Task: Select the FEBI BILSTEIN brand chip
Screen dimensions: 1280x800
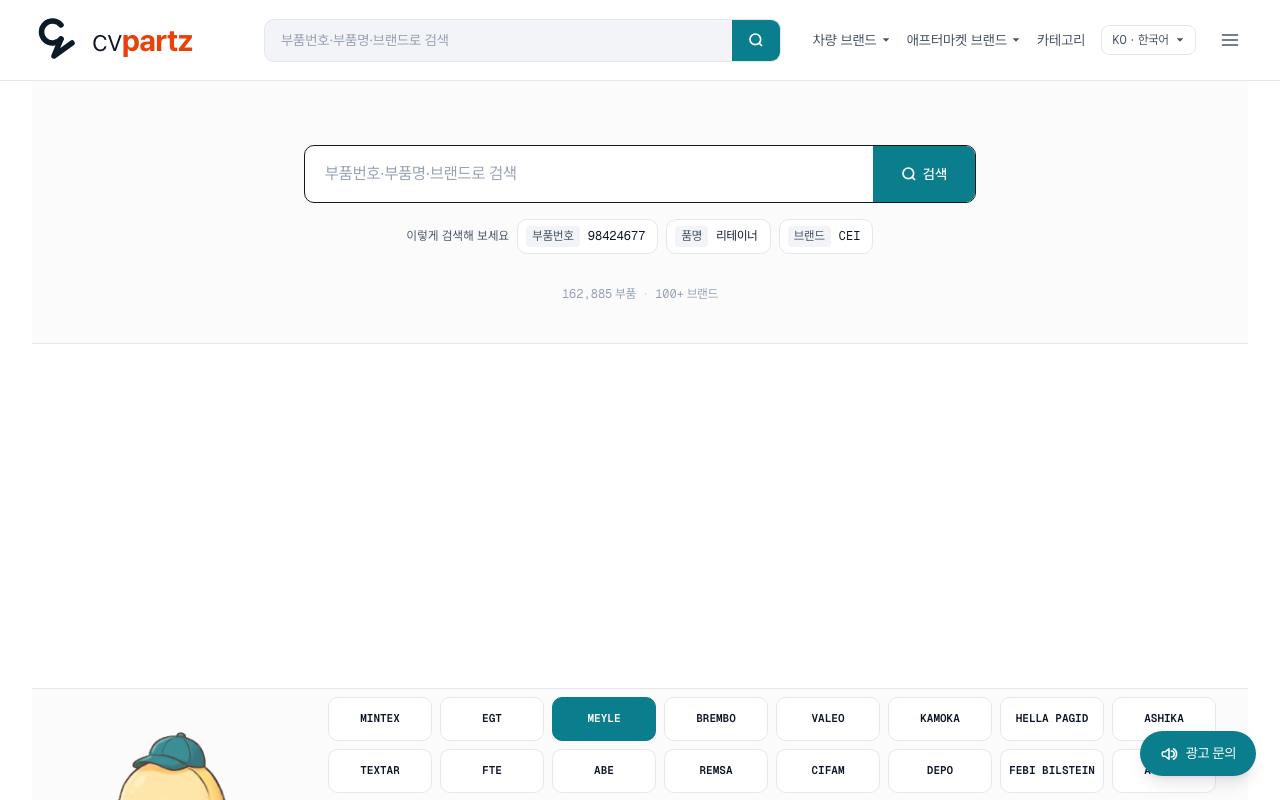Action: coord(1052,771)
